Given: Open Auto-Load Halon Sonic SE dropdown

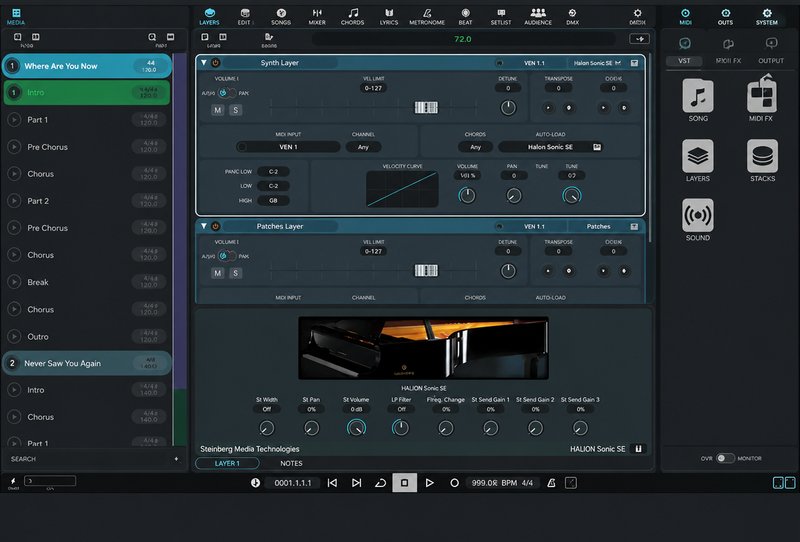Looking at the screenshot, I should click(551, 147).
